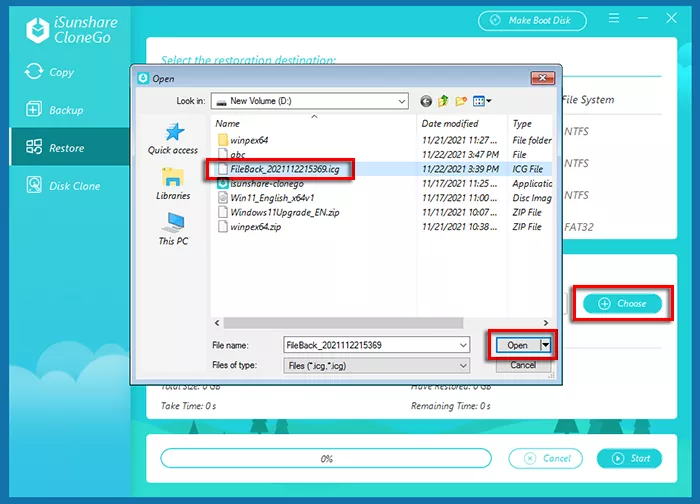The height and width of the screenshot is (504, 700).
Task: Open the hamburger menu in title bar
Action: pyautogui.click(x=614, y=18)
